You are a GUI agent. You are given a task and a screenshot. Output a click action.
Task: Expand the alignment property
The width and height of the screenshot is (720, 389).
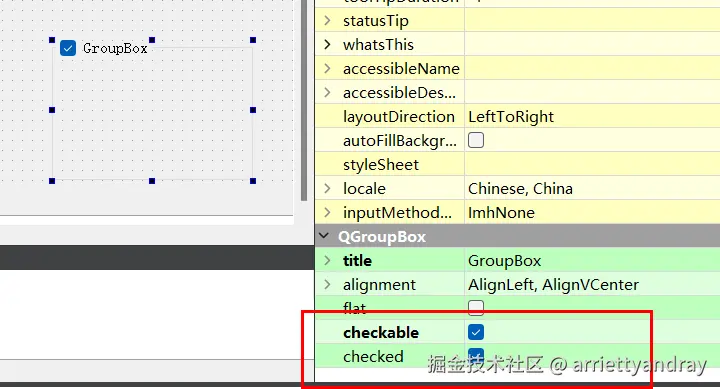coord(327,285)
